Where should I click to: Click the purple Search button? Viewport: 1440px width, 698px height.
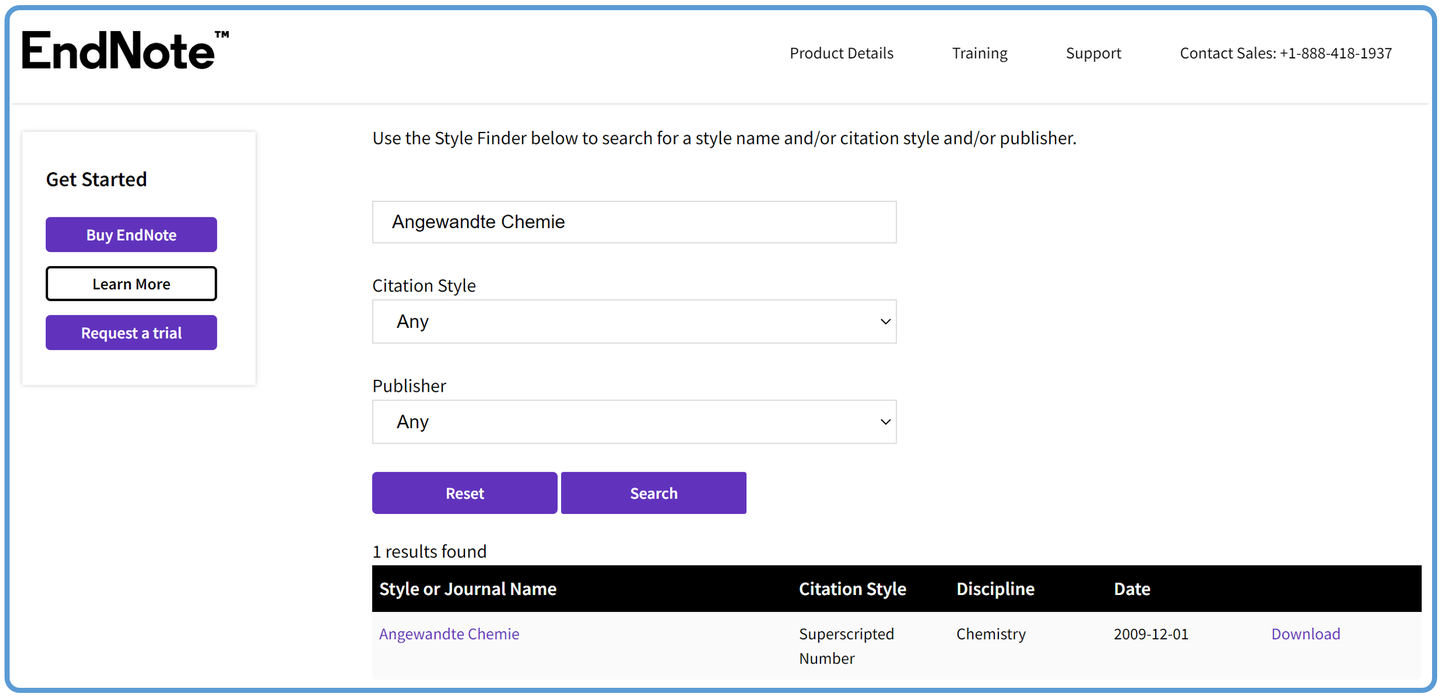click(653, 493)
